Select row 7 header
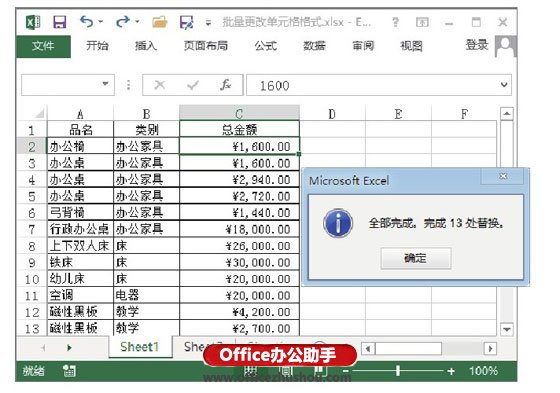The image size is (560, 393). coord(31,229)
